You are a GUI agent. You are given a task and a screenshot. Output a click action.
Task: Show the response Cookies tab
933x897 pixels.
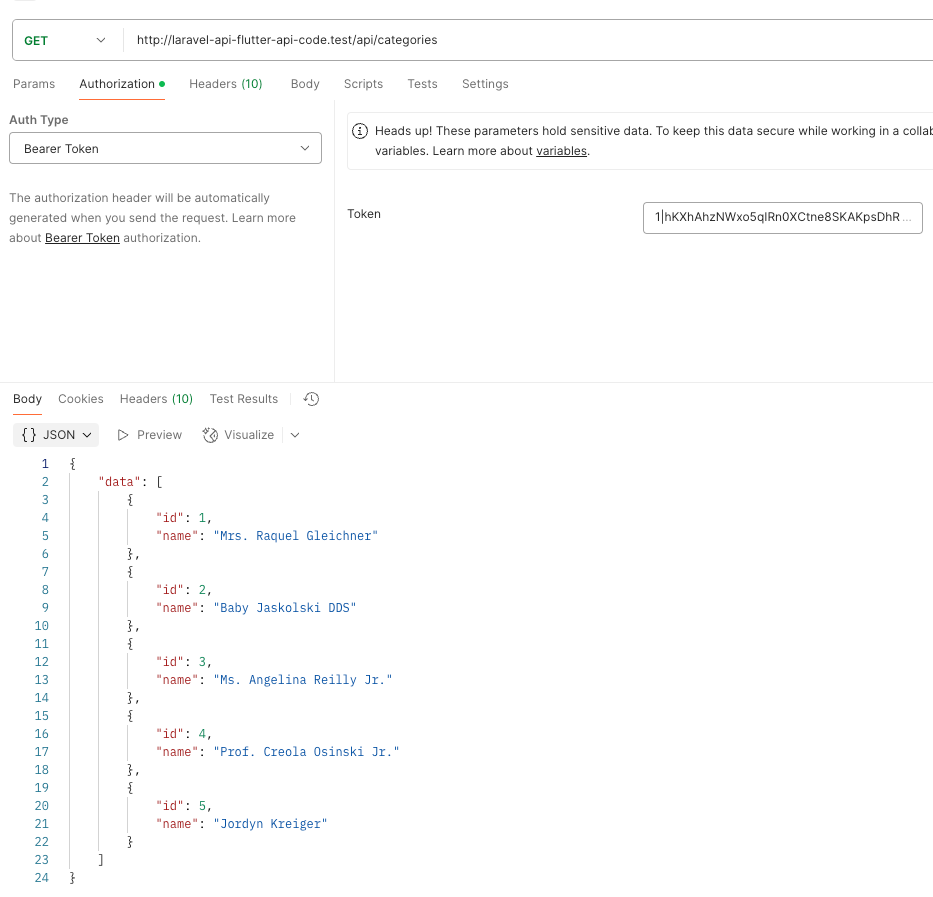click(81, 399)
